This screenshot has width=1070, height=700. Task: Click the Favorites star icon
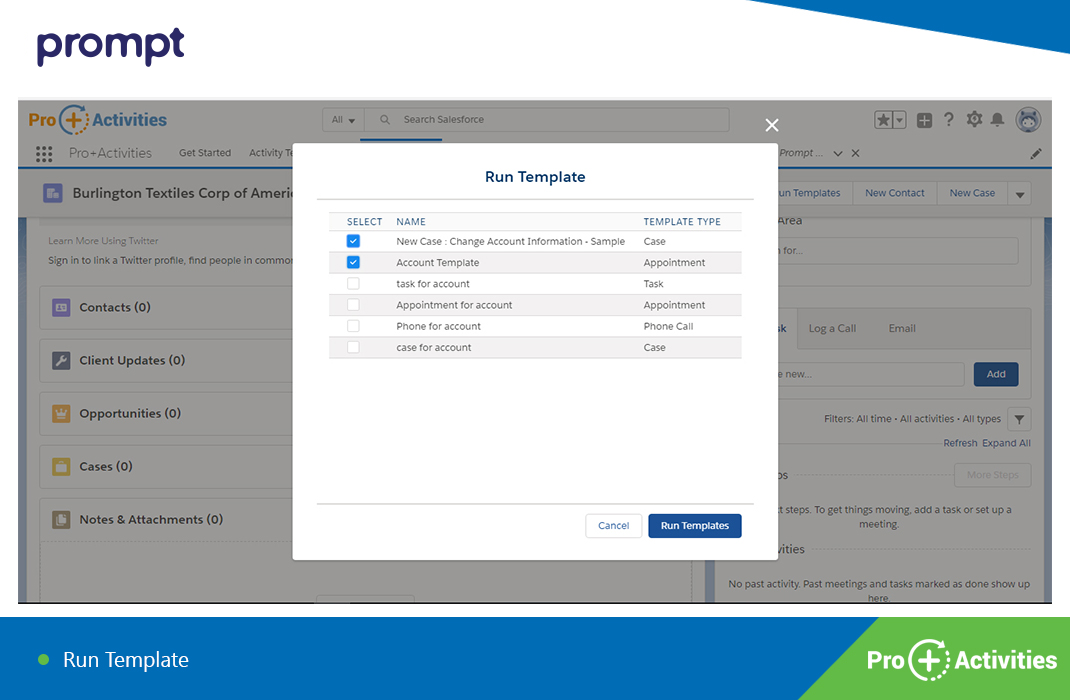pos(883,120)
